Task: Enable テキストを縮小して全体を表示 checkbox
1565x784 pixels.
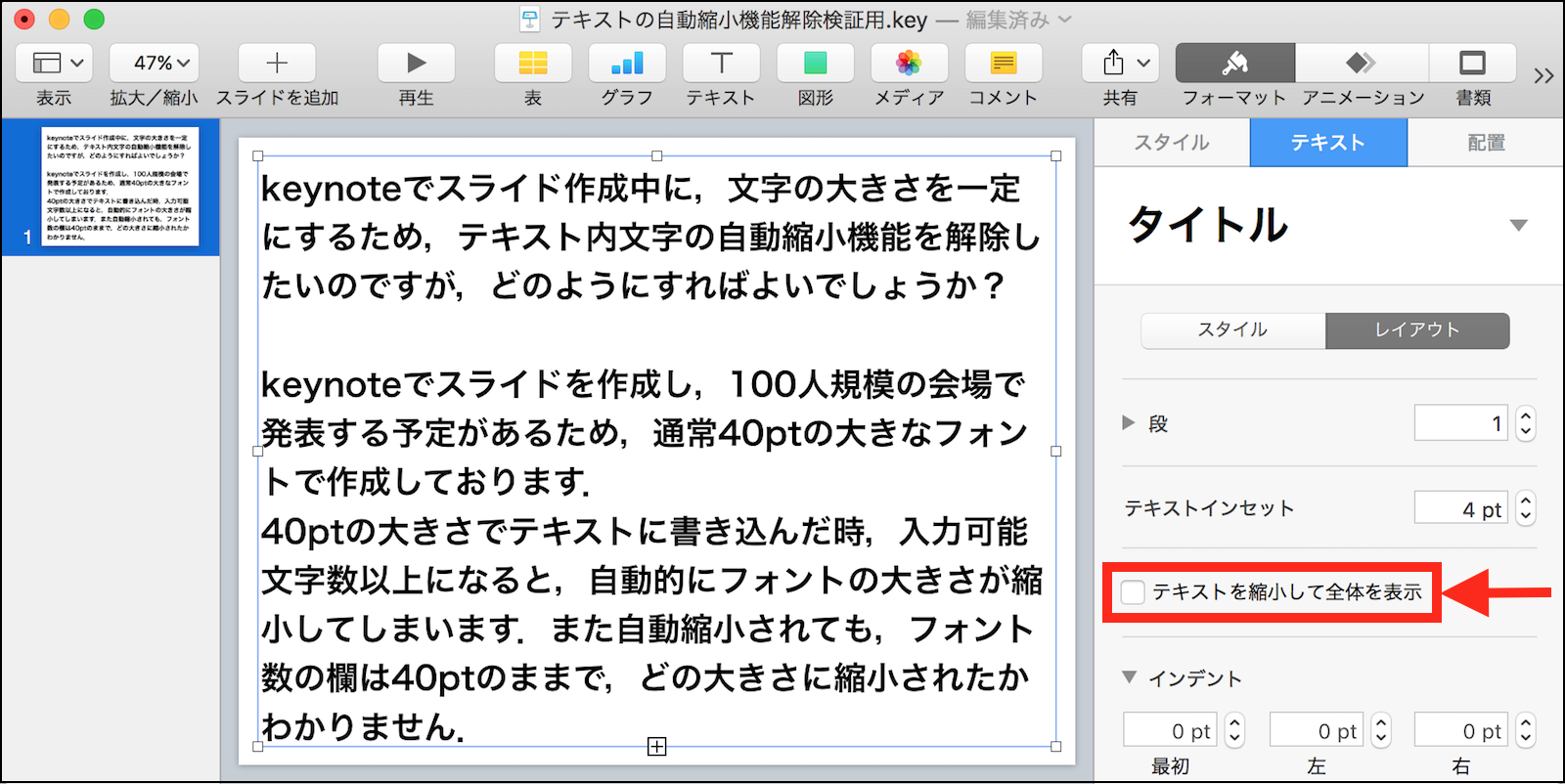Action: (x=1133, y=592)
